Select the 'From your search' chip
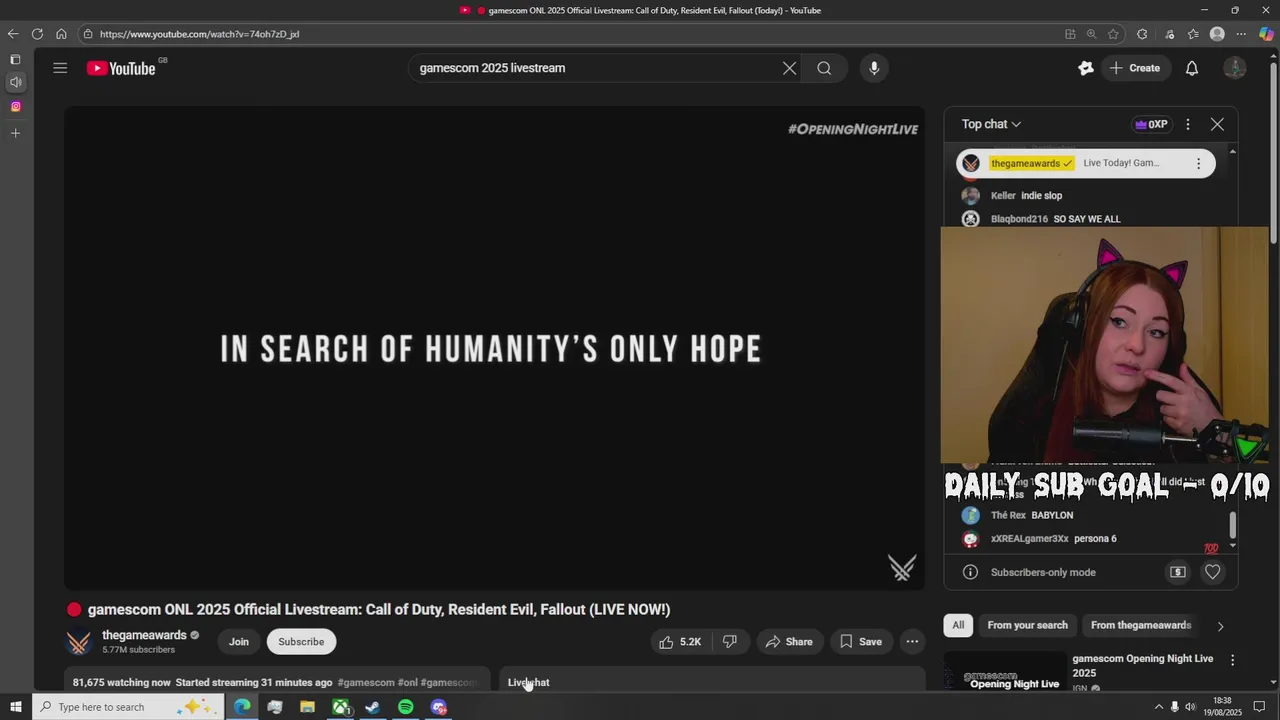The width and height of the screenshot is (1280, 720). 1027,625
